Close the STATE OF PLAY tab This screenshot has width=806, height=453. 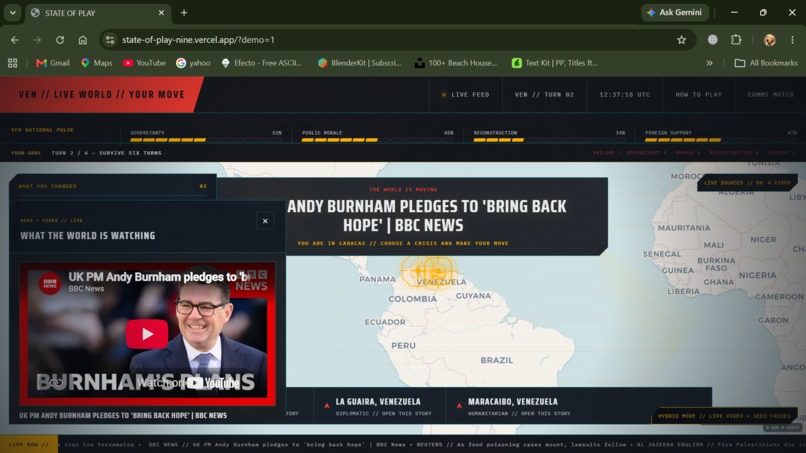[x=161, y=12]
